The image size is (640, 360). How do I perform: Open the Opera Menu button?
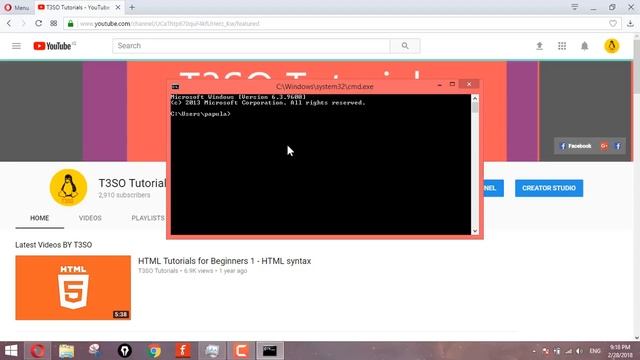[x=17, y=7]
